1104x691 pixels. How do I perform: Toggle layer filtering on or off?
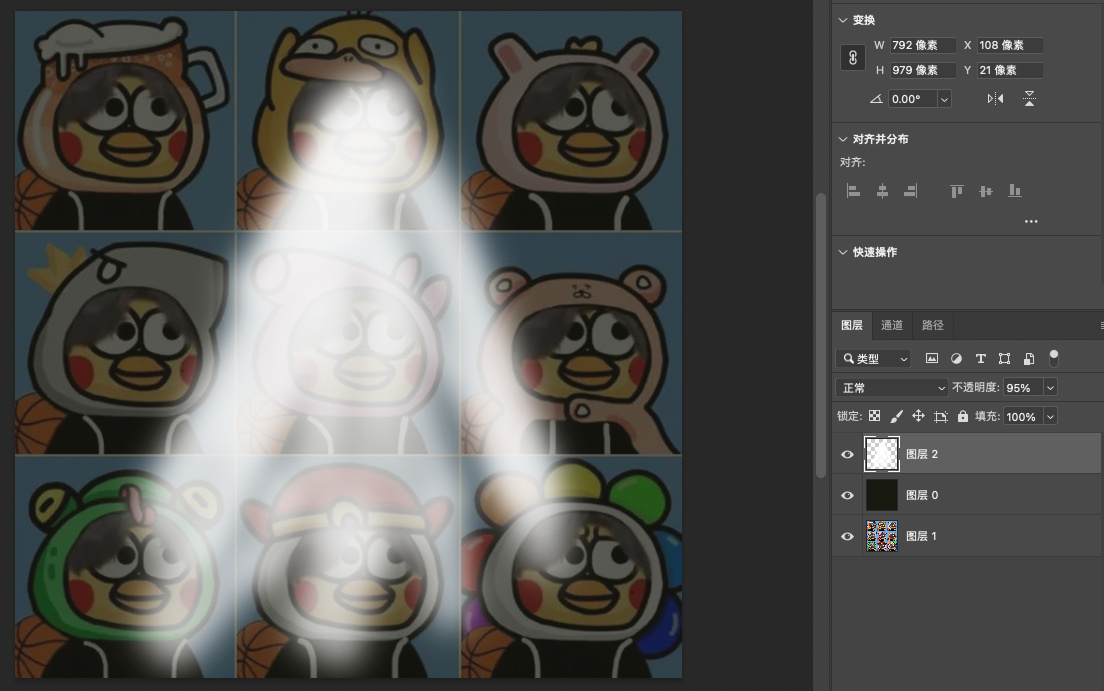[x=1053, y=358]
